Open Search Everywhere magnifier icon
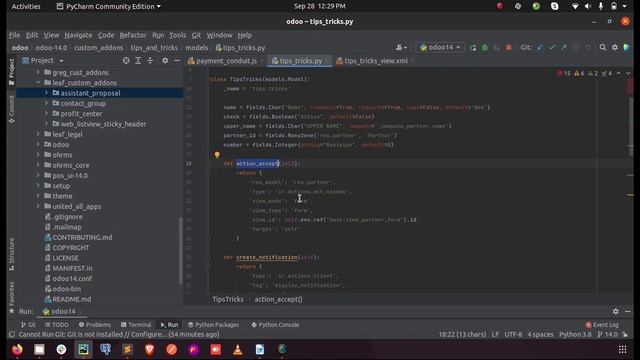The image size is (640, 360). pos(602,48)
